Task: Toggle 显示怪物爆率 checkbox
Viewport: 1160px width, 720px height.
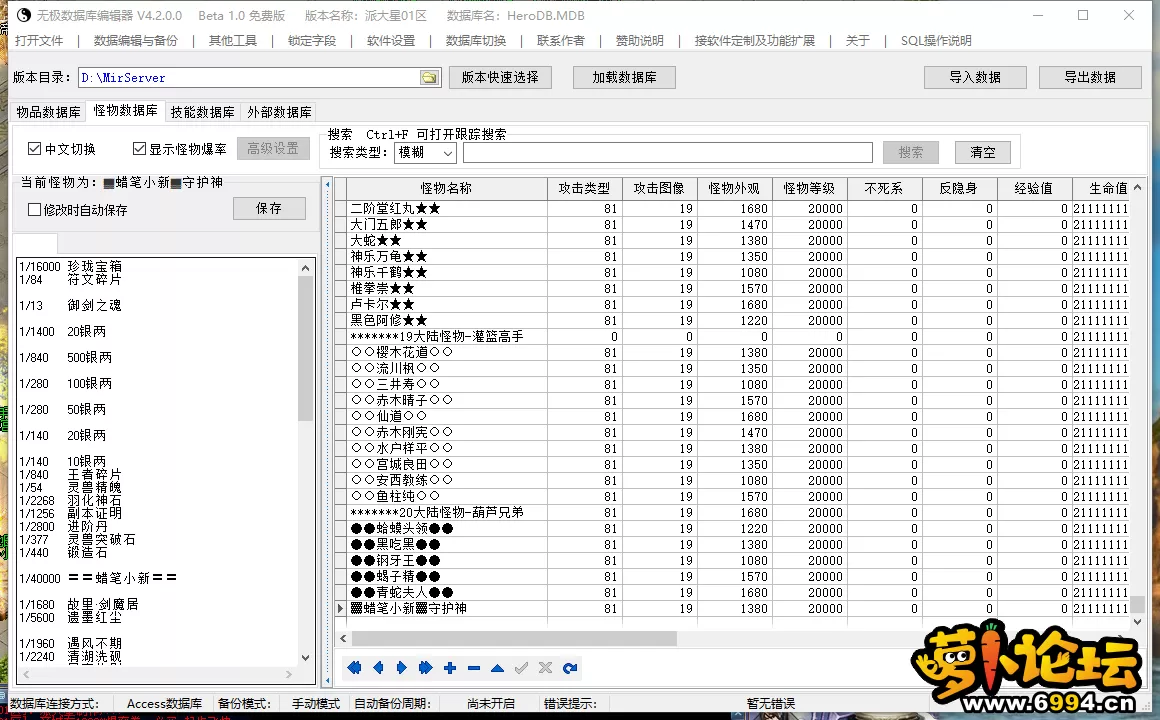Action: (x=139, y=149)
